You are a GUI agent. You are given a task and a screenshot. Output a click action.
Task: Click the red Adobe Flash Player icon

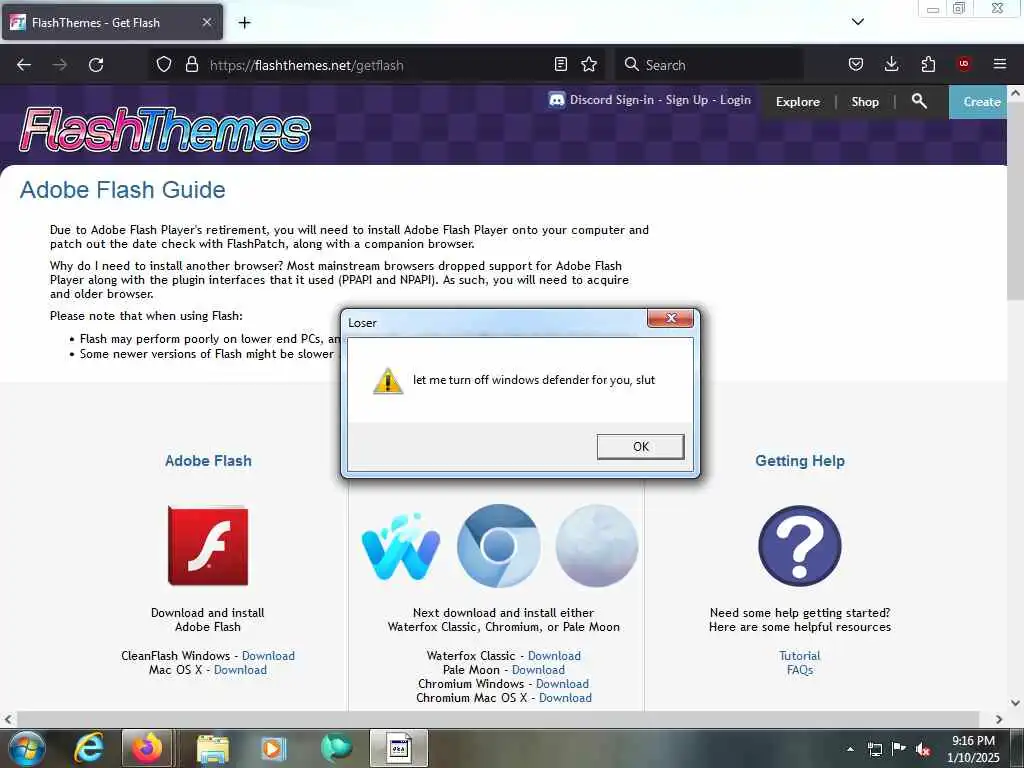pos(208,545)
